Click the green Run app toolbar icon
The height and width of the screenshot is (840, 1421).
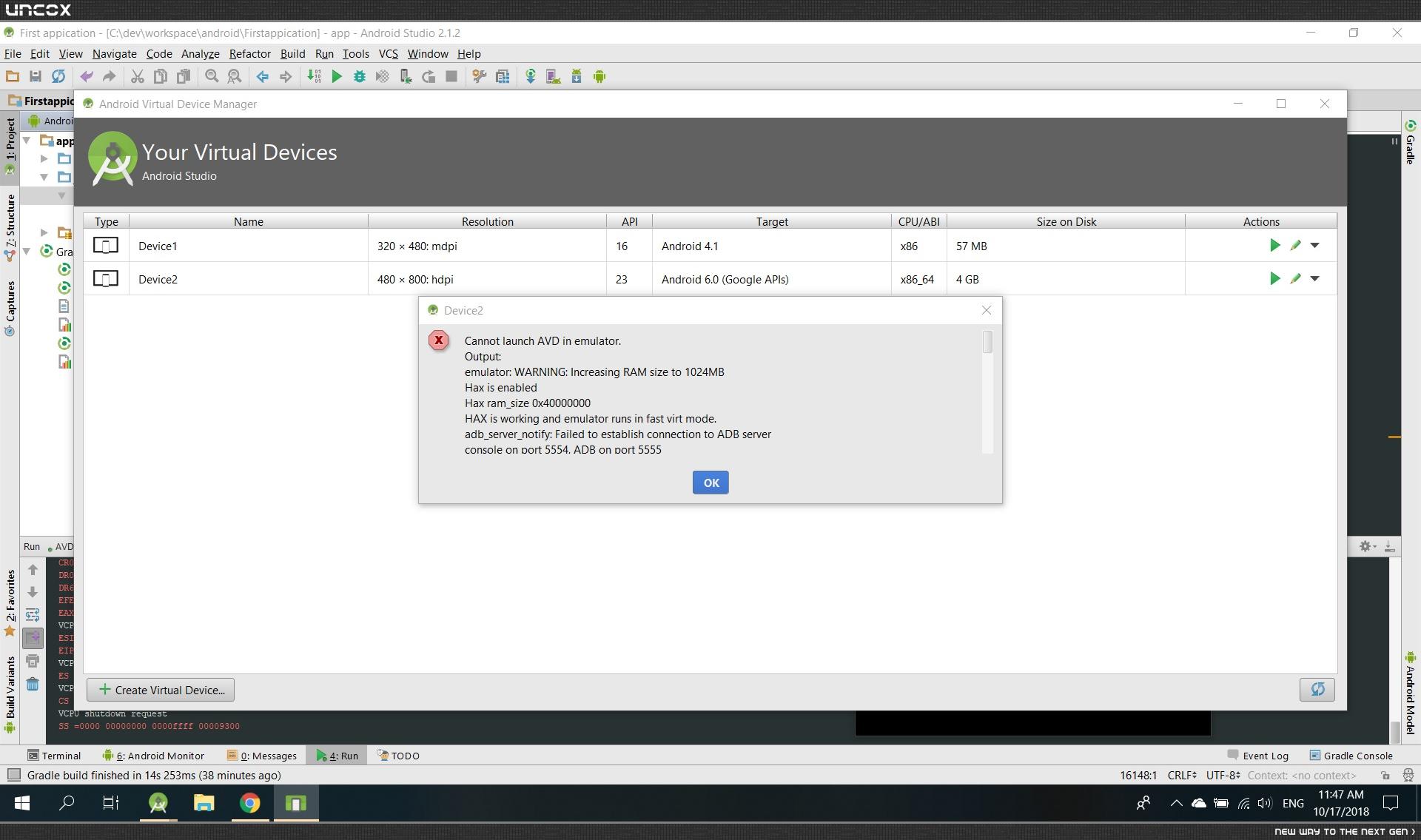[337, 76]
